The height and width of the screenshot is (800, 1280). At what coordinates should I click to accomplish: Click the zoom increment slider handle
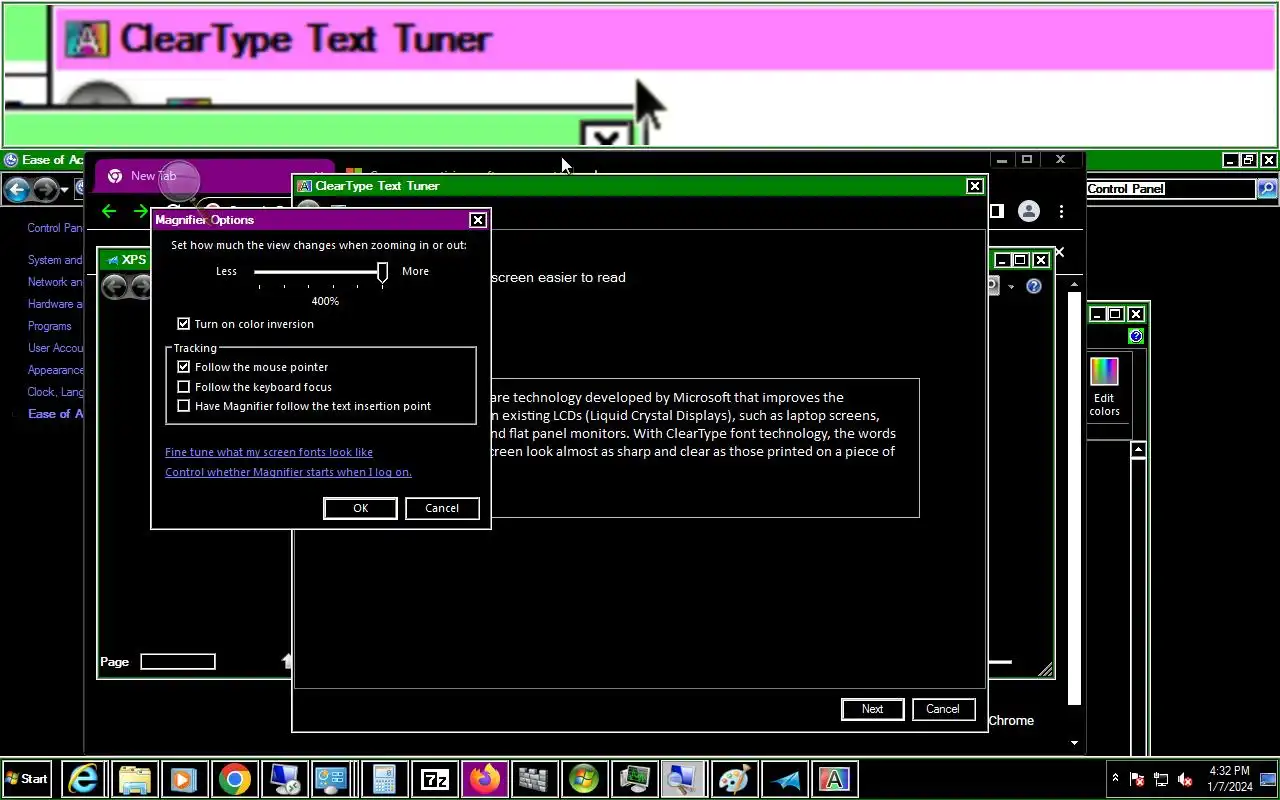tap(382, 273)
